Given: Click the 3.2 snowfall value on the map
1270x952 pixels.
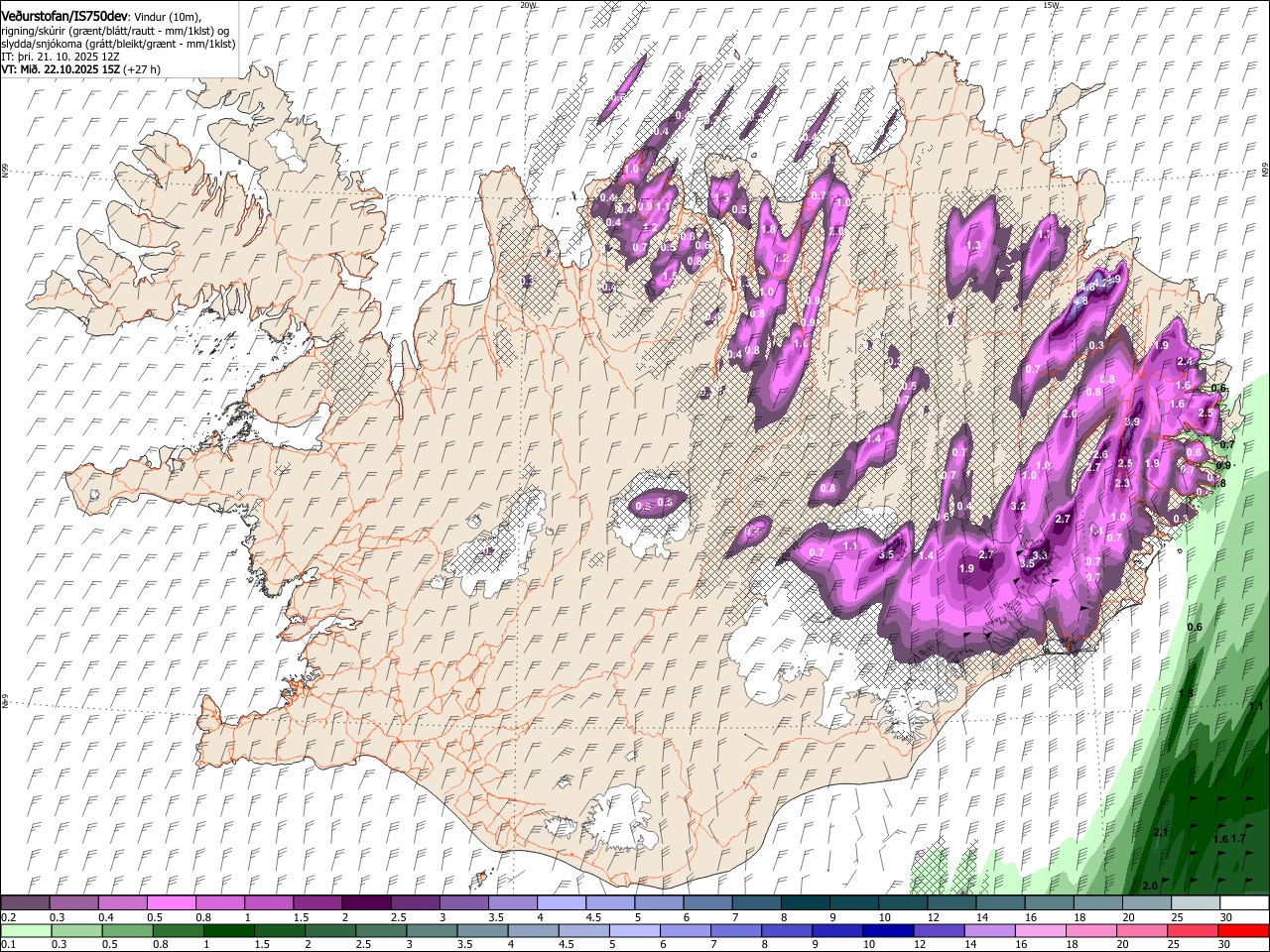Looking at the screenshot, I should tap(1018, 506).
